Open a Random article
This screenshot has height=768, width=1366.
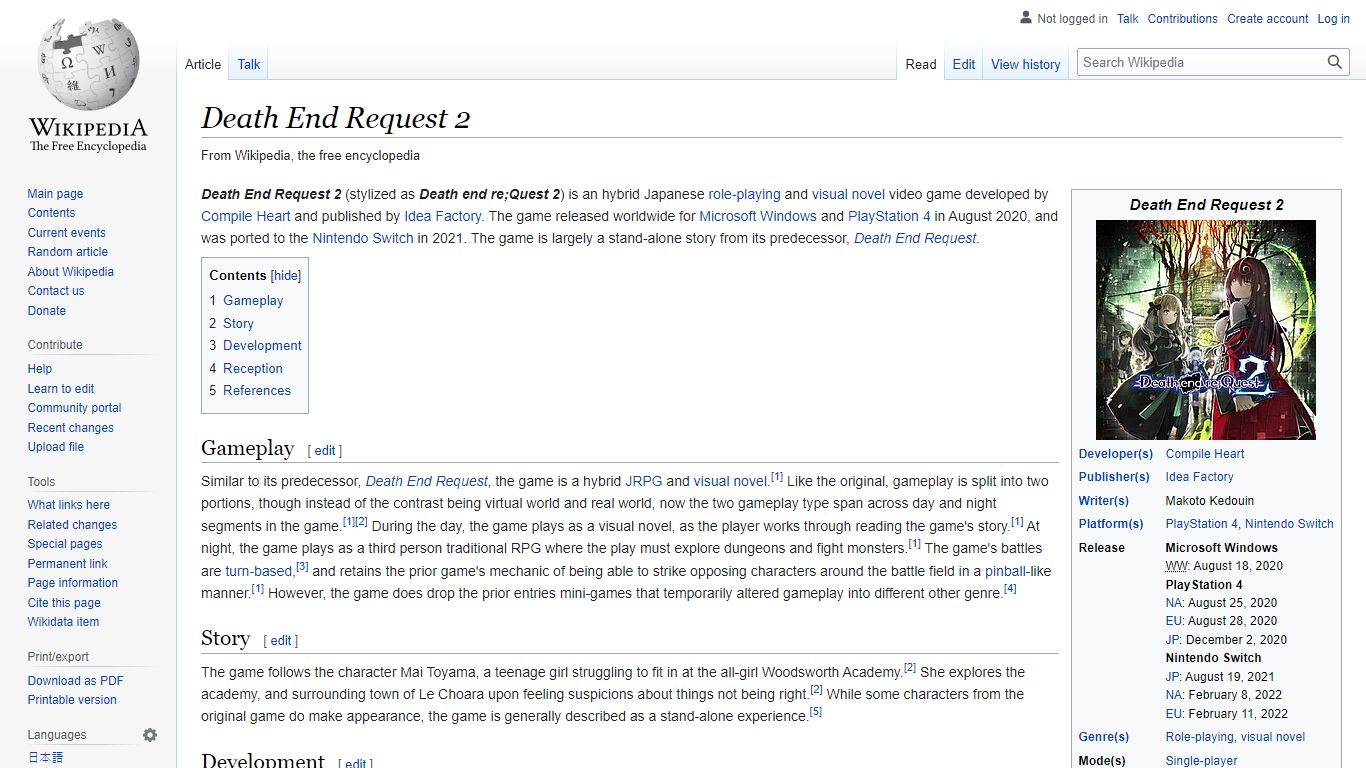pos(67,252)
